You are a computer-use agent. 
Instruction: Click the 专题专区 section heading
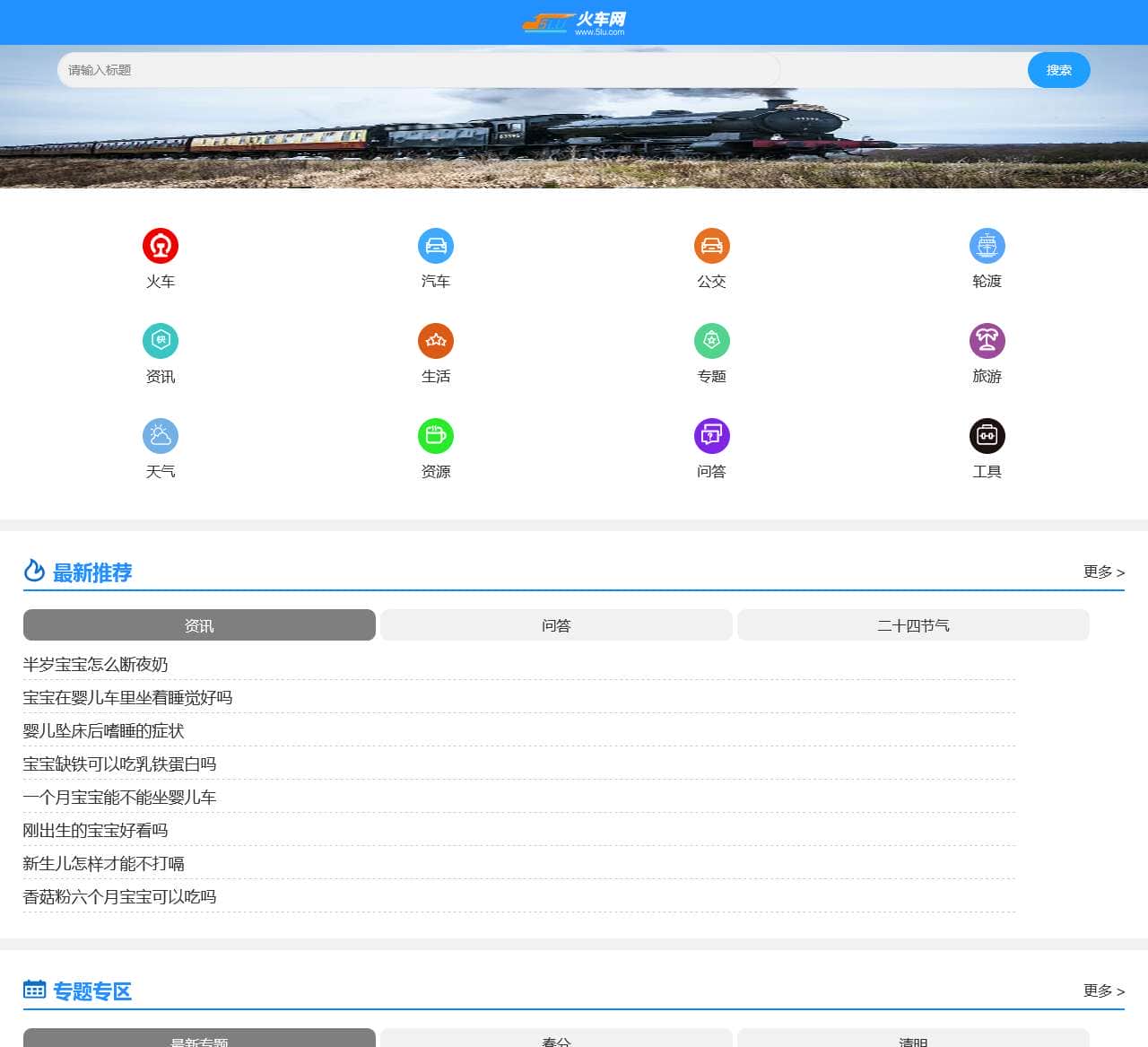point(92,991)
